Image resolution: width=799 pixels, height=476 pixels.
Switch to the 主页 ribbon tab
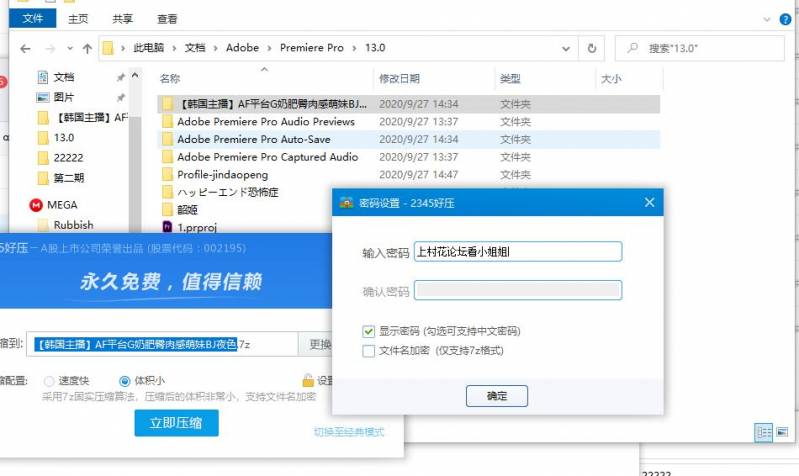(x=78, y=19)
